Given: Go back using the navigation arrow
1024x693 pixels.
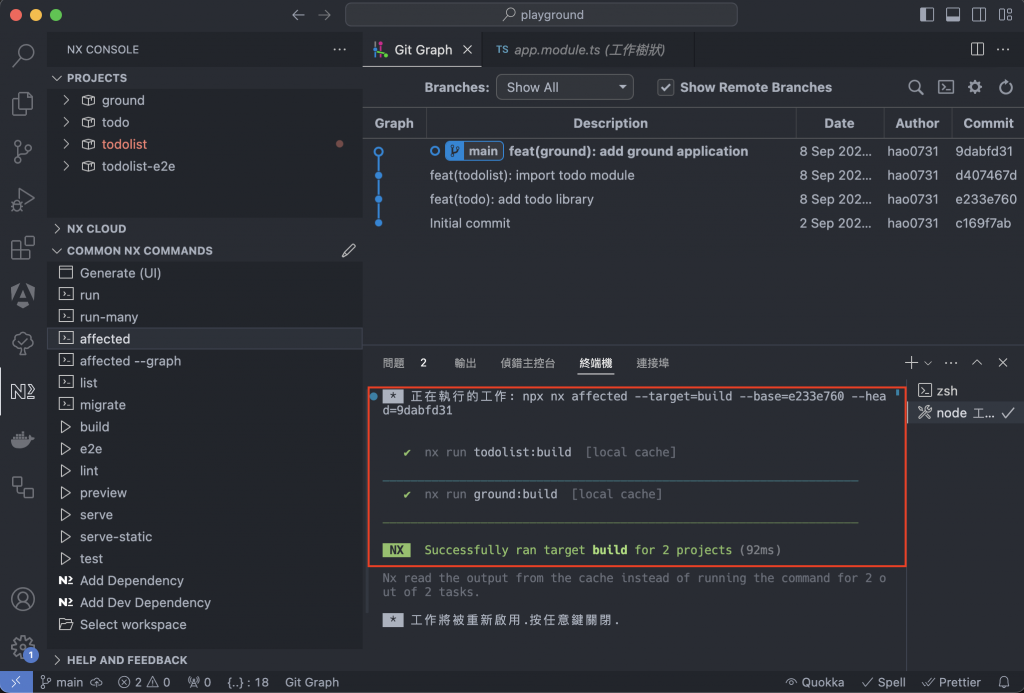Looking at the screenshot, I should tap(298, 14).
